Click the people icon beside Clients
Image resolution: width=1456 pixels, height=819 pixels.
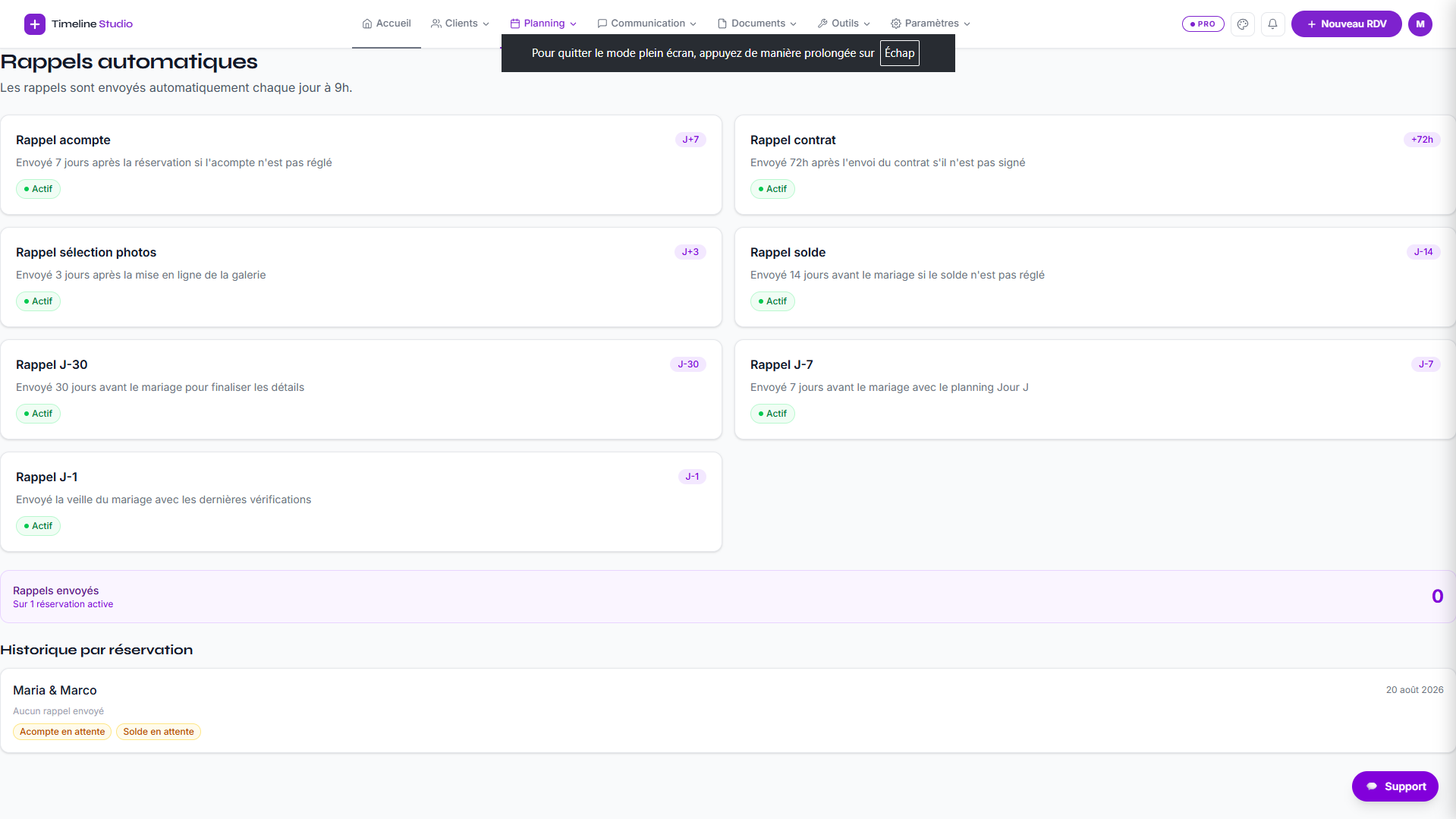pos(436,24)
